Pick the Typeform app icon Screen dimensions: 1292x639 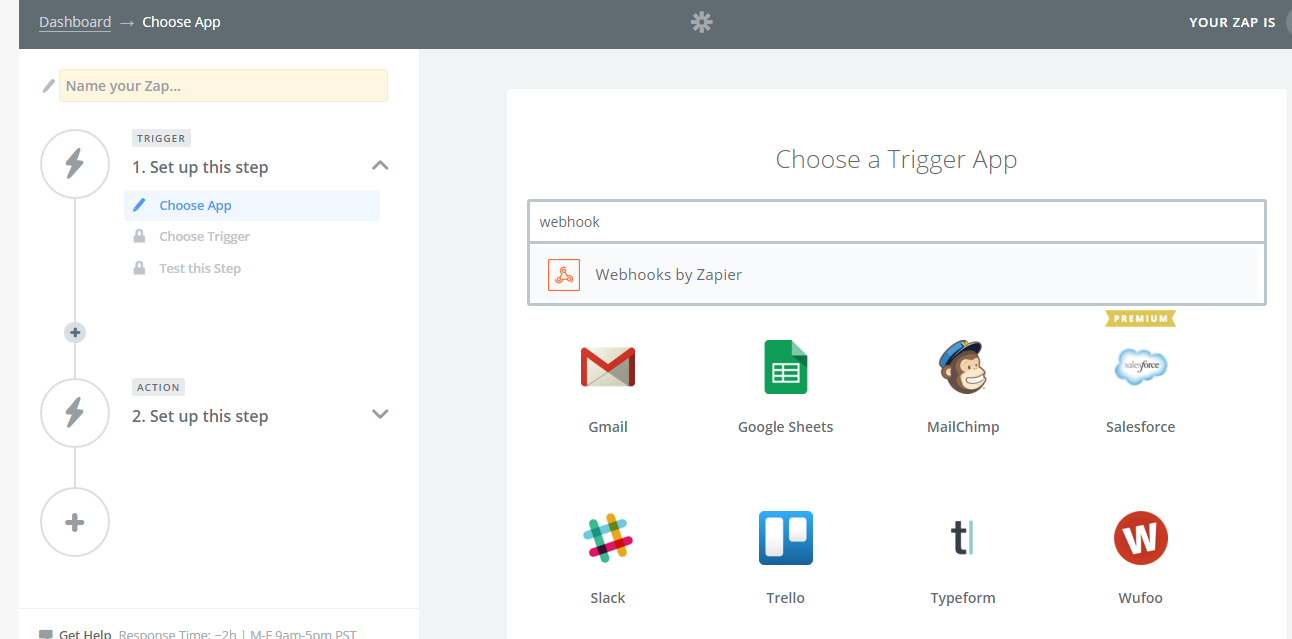coord(962,538)
